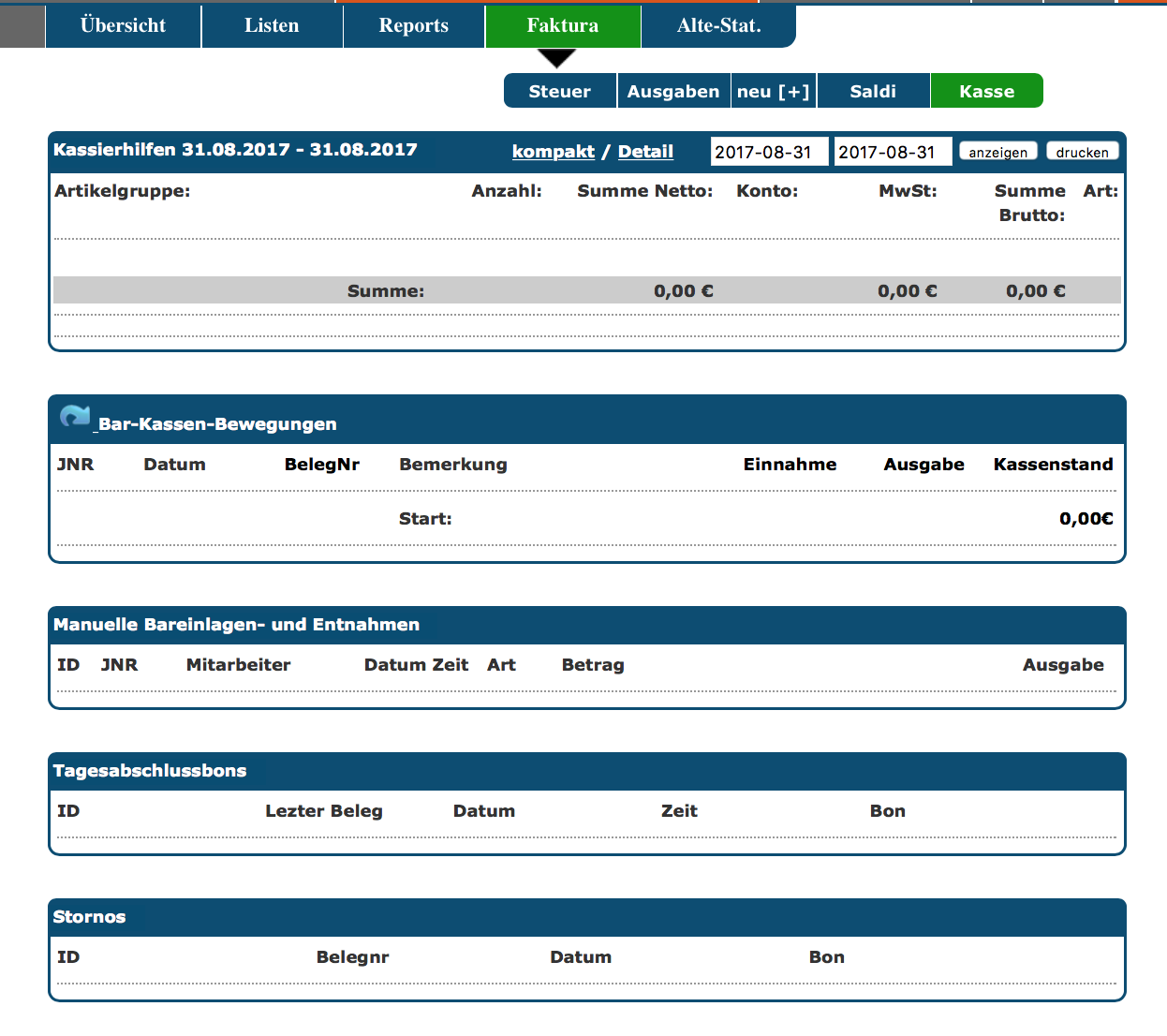Open the Übersicht tab
The width and height of the screenshot is (1167, 1036).
tap(123, 25)
